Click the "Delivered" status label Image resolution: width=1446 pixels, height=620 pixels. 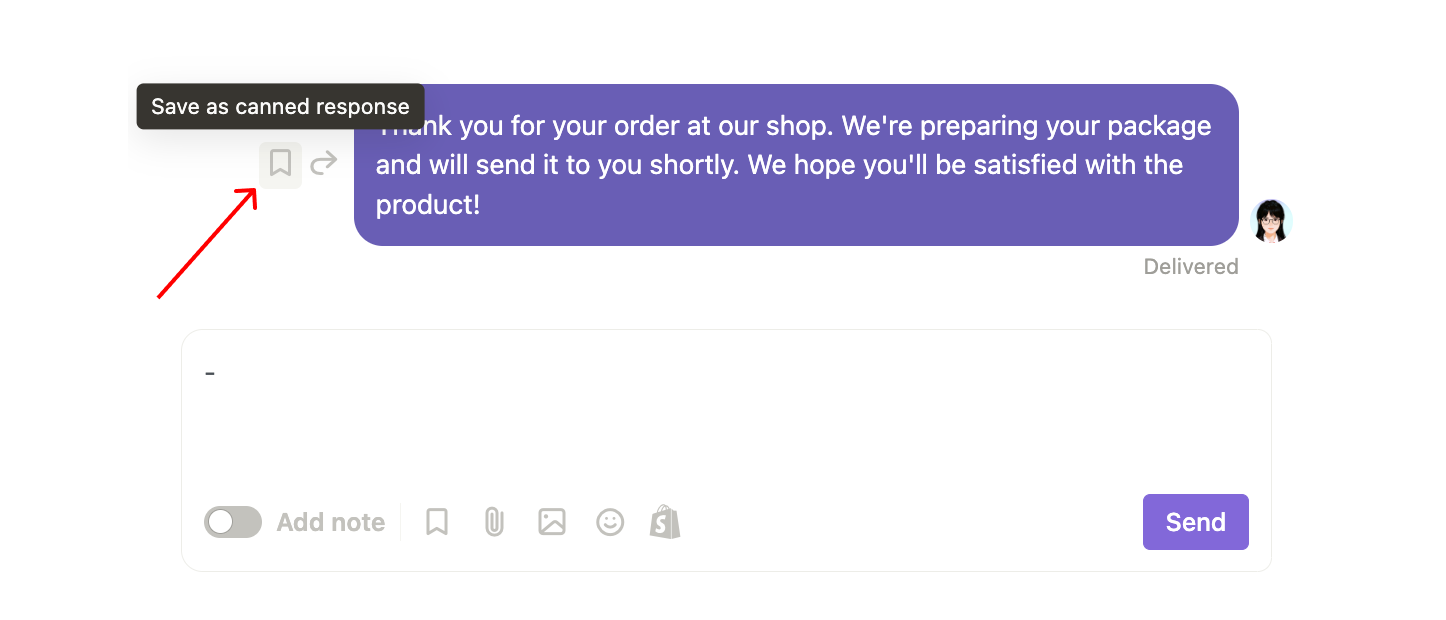1191,267
